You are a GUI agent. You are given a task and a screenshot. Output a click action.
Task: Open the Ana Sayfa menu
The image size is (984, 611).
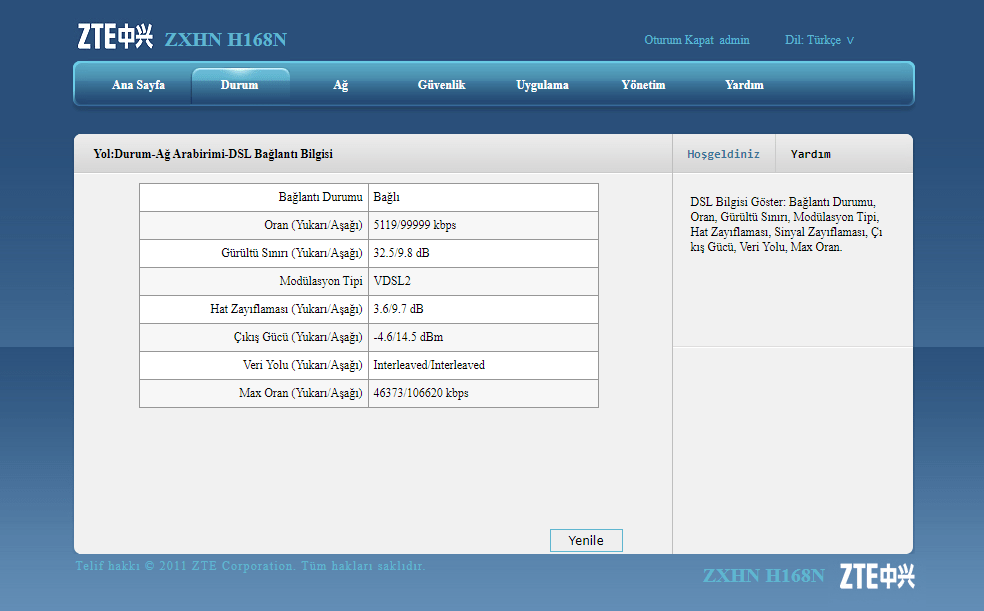(x=138, y=85)
